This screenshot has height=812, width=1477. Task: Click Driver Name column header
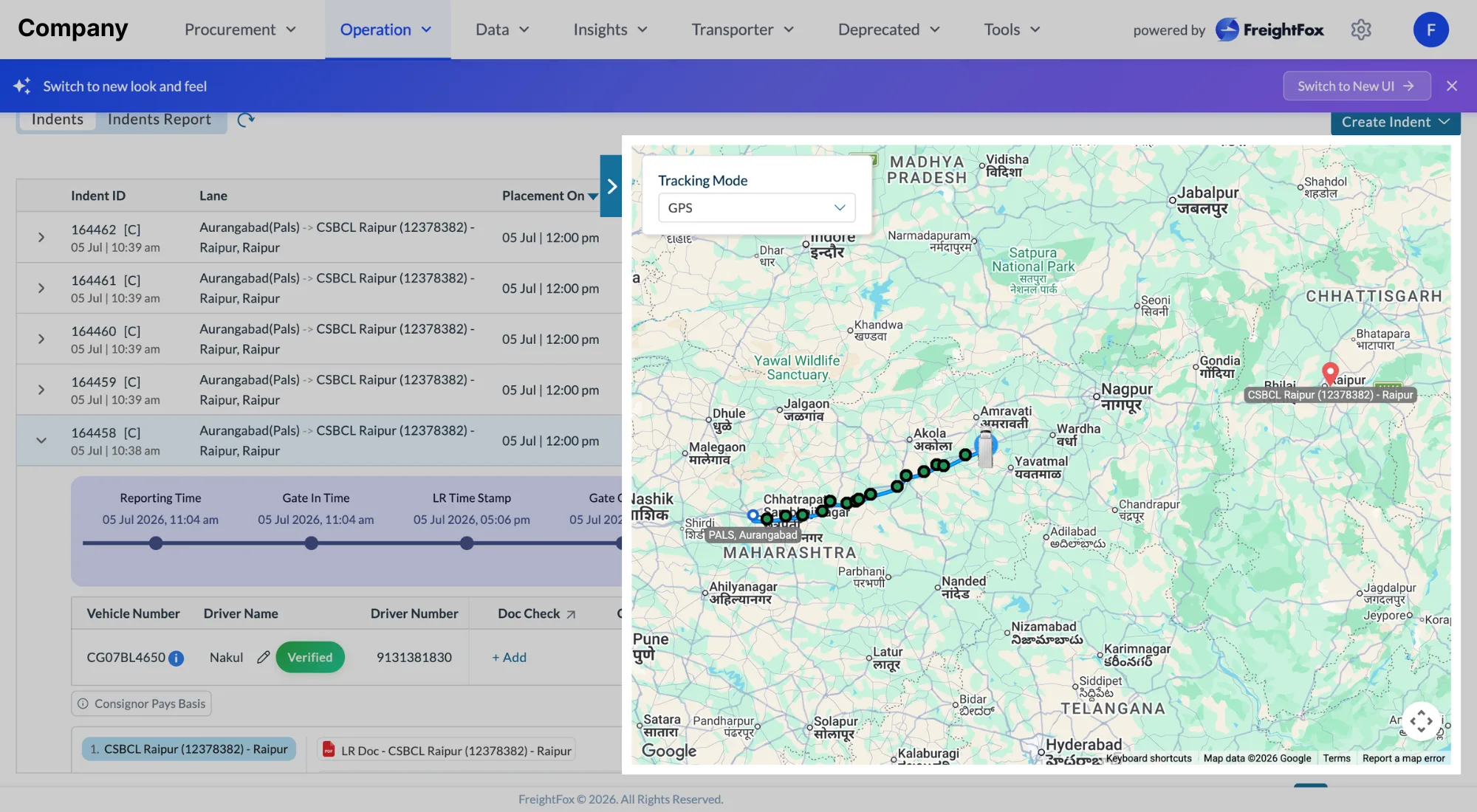pos(241,613)
